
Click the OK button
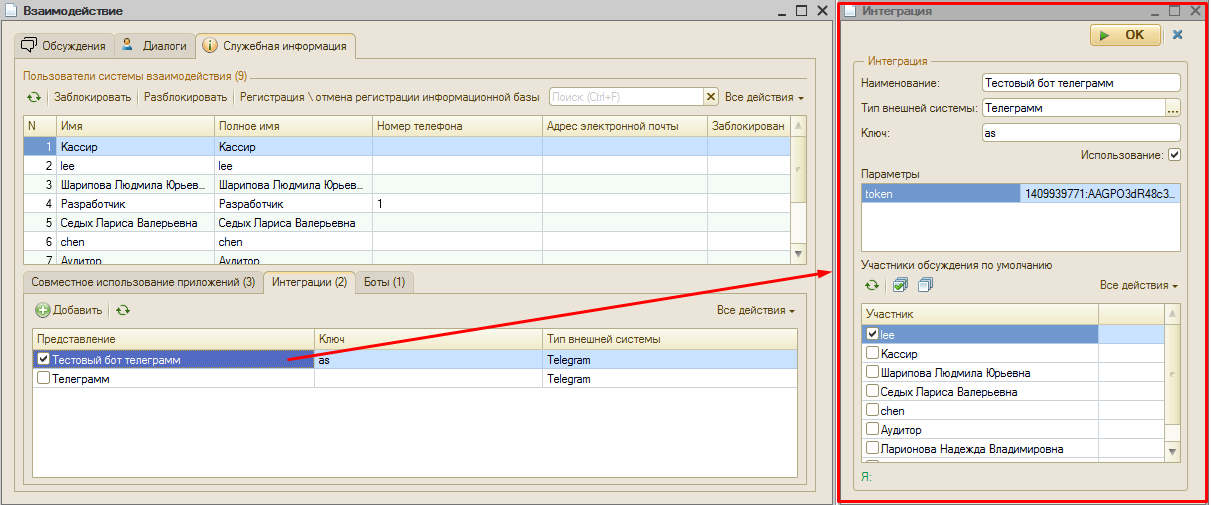(1126, 35)
